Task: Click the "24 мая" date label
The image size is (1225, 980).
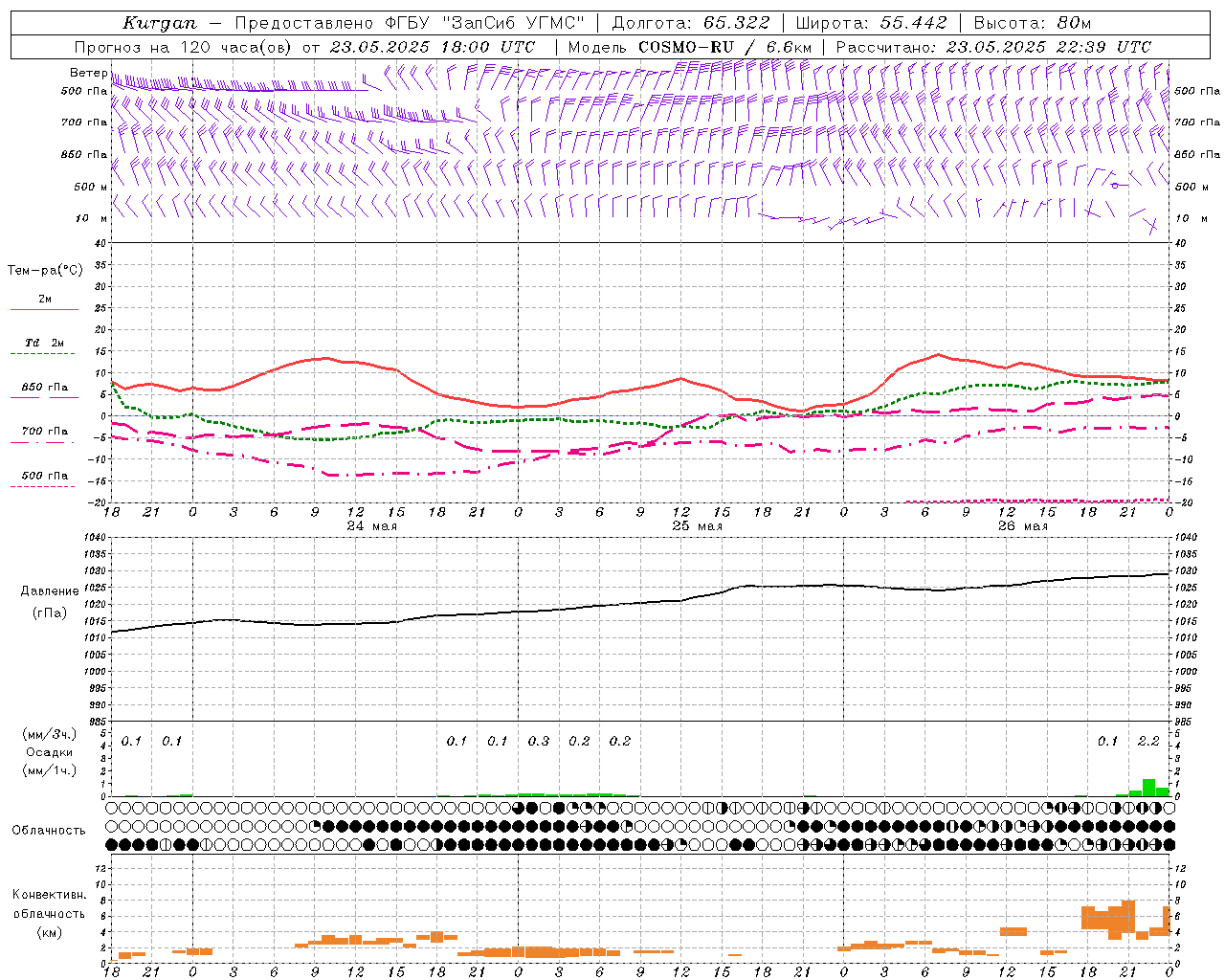Action: (x=371, y=526)
